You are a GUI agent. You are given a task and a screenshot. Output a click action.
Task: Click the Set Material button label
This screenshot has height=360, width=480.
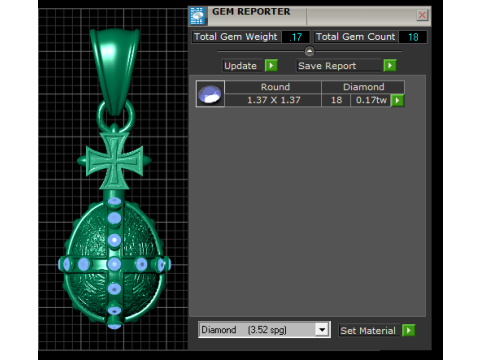(x=368, y=331)
